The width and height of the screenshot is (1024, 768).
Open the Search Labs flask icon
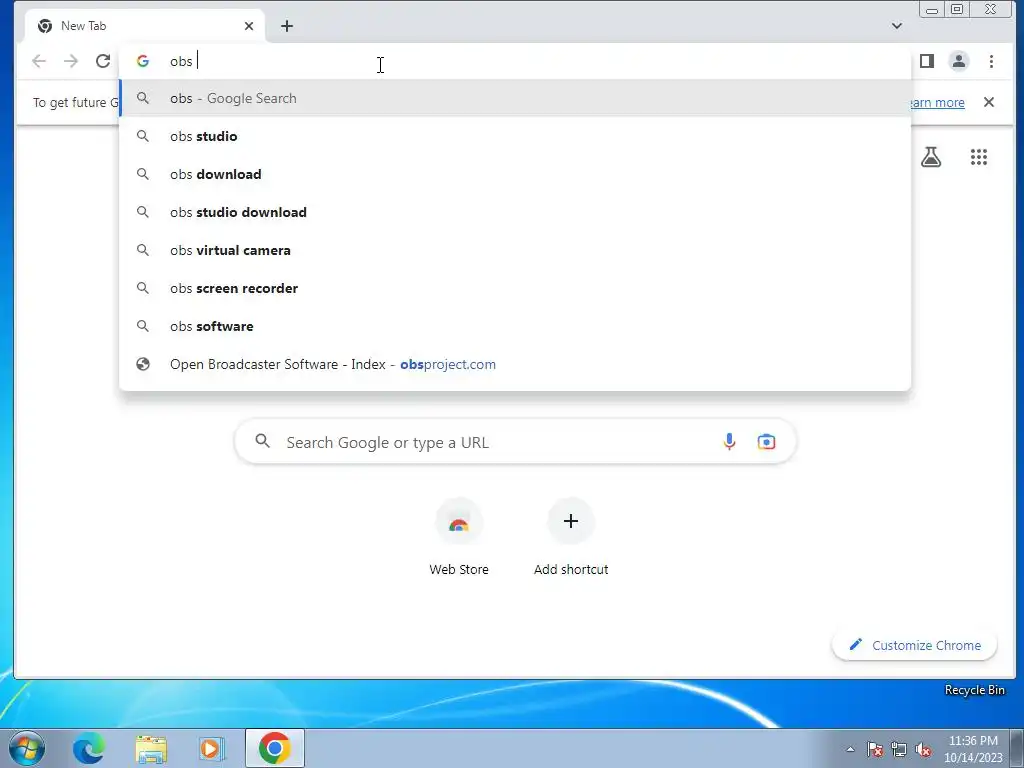click(931, 157)
